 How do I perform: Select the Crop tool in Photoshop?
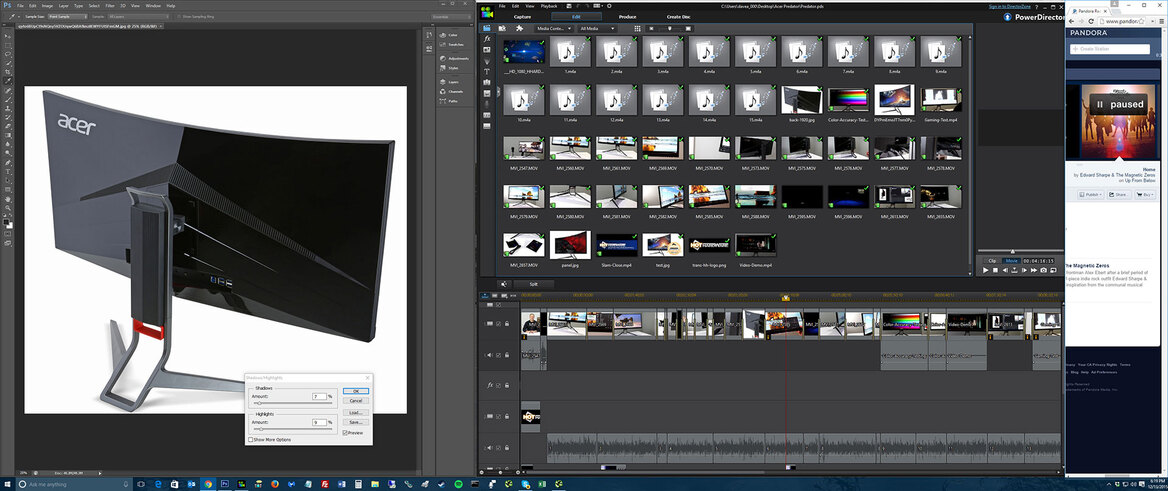7,72
